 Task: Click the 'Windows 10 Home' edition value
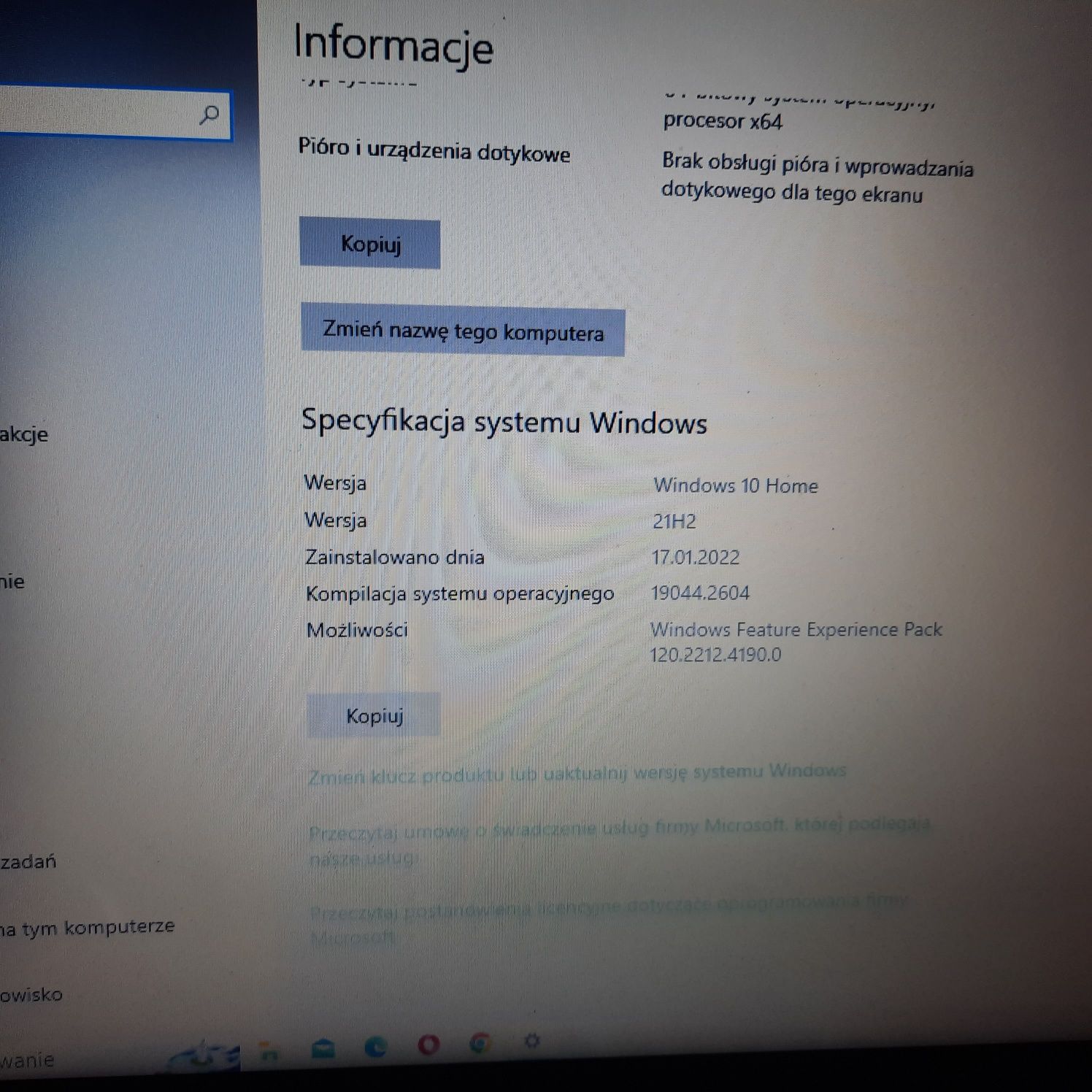pyautogui.click(x=736, y=485)
